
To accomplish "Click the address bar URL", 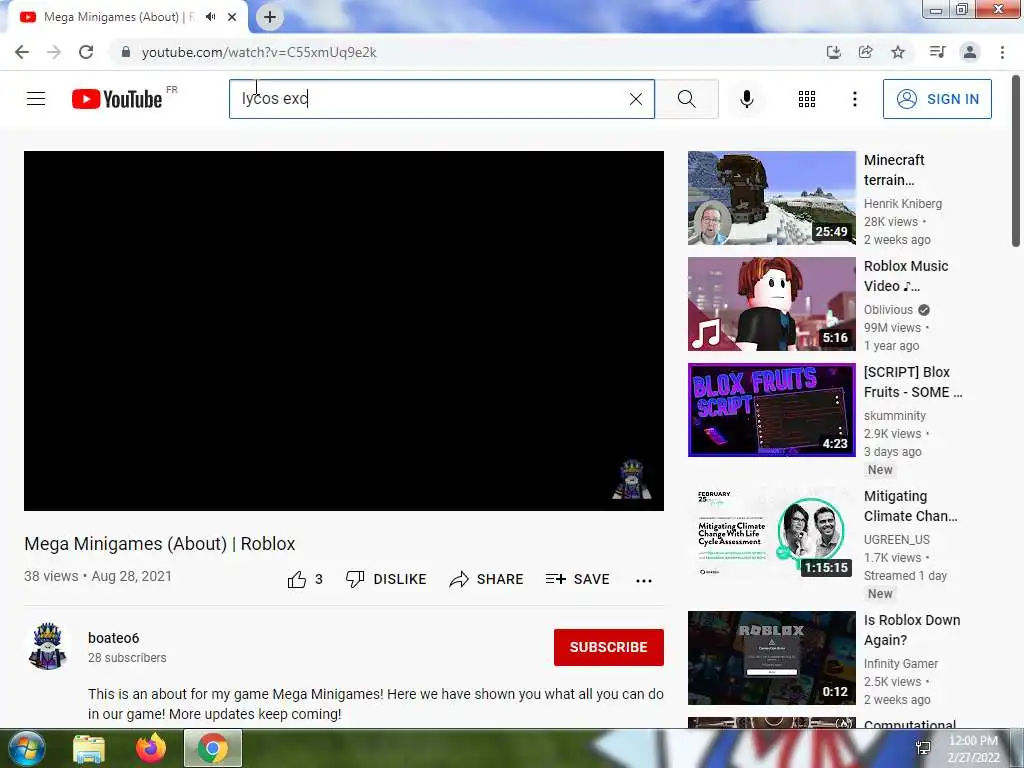I will 259,52.
